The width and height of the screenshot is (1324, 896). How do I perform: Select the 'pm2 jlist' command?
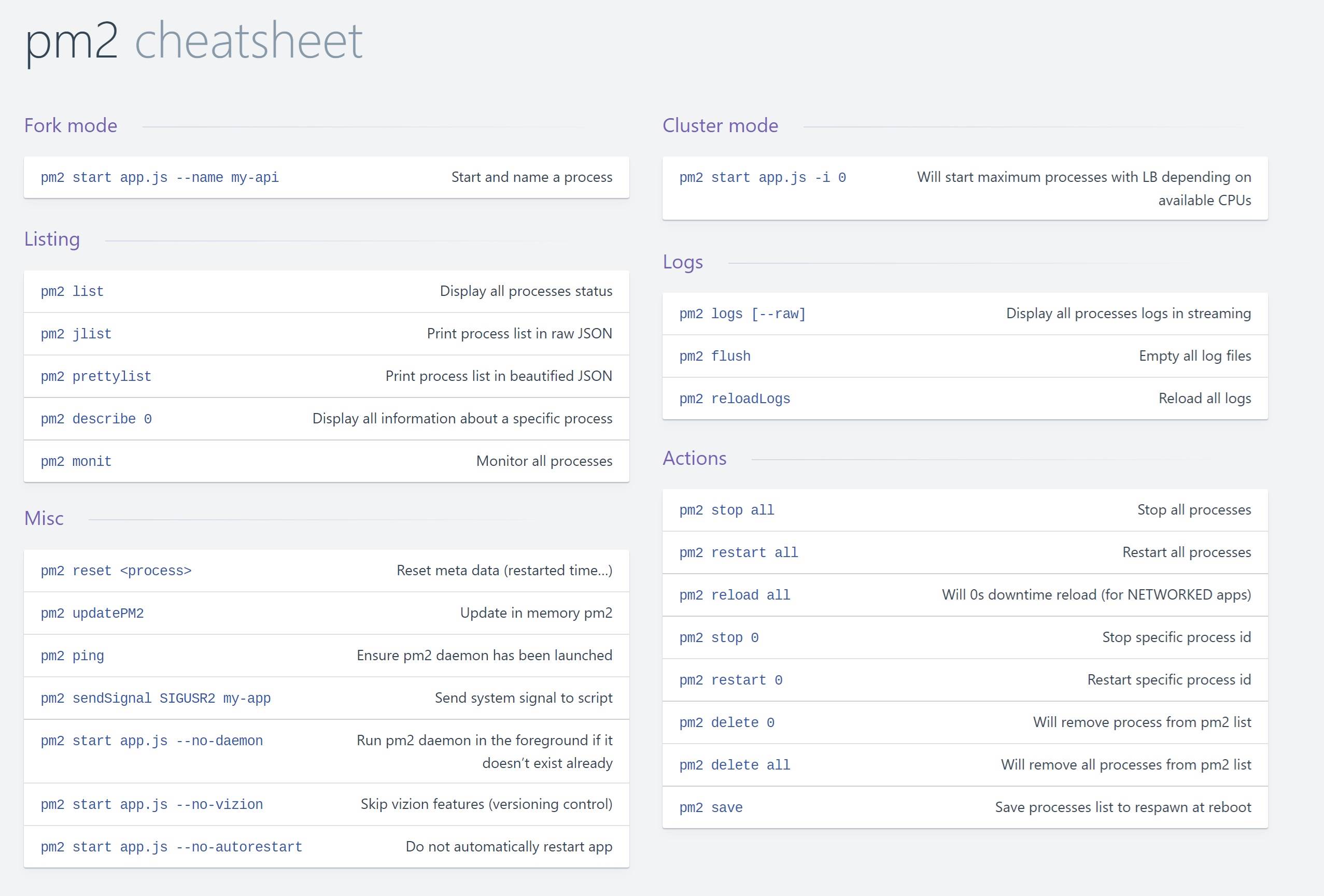click(76, 334)
